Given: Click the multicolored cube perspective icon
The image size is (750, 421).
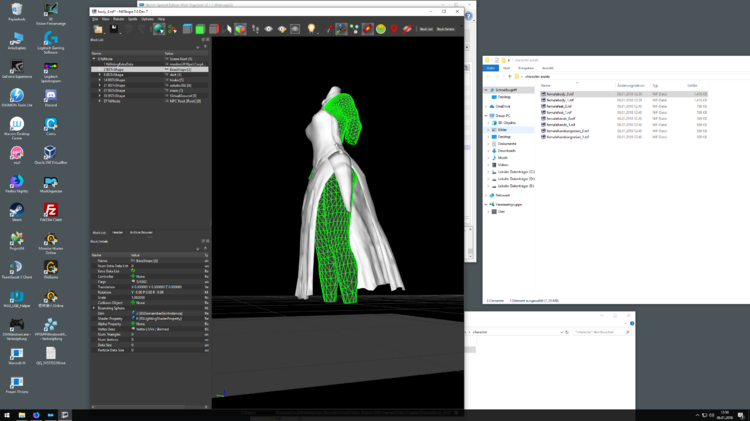Looking at the screenshot, I should [240, 29].
